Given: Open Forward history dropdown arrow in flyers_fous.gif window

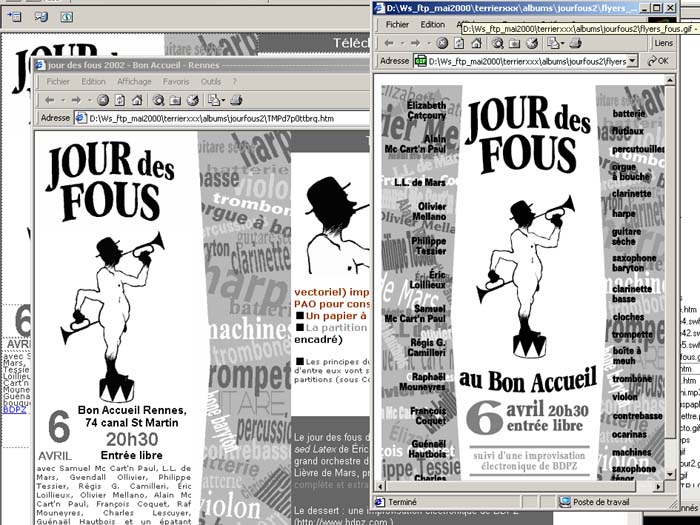Looking at the screenshot, I should coord(429,44).
